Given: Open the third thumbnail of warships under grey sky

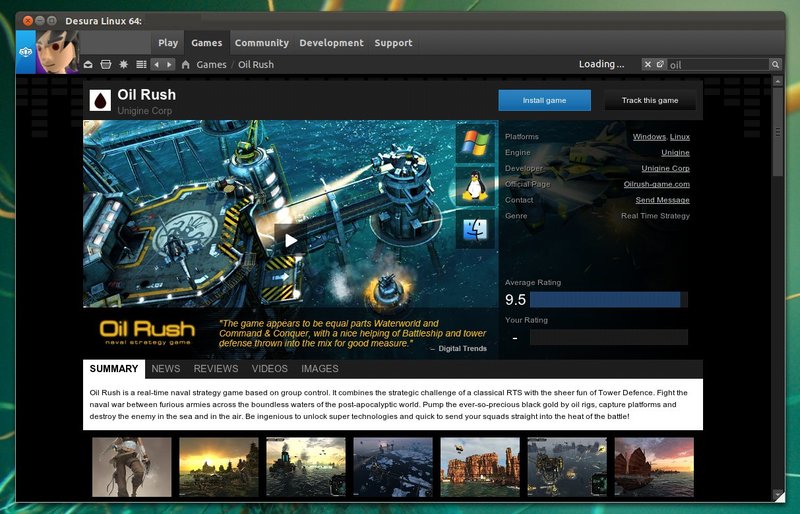Looking at the screenshot, I should [x=306, y=467].
